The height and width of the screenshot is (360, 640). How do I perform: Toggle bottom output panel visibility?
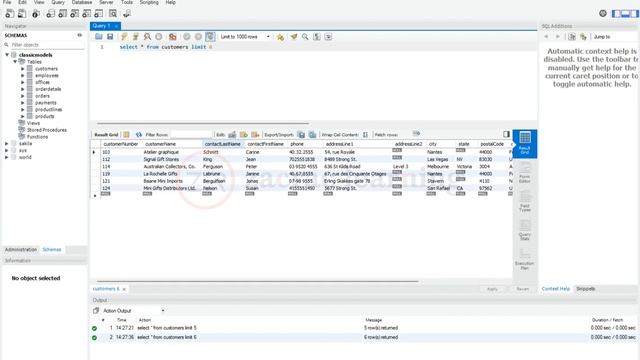pyautogui.click(x=625, y=13)
